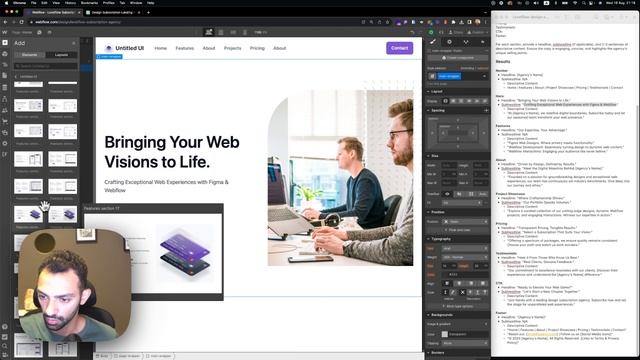The width and height of the screenshot is (640, 360).
Task: Open the History menu in macOS menu bar
Action: click(70, 3)
